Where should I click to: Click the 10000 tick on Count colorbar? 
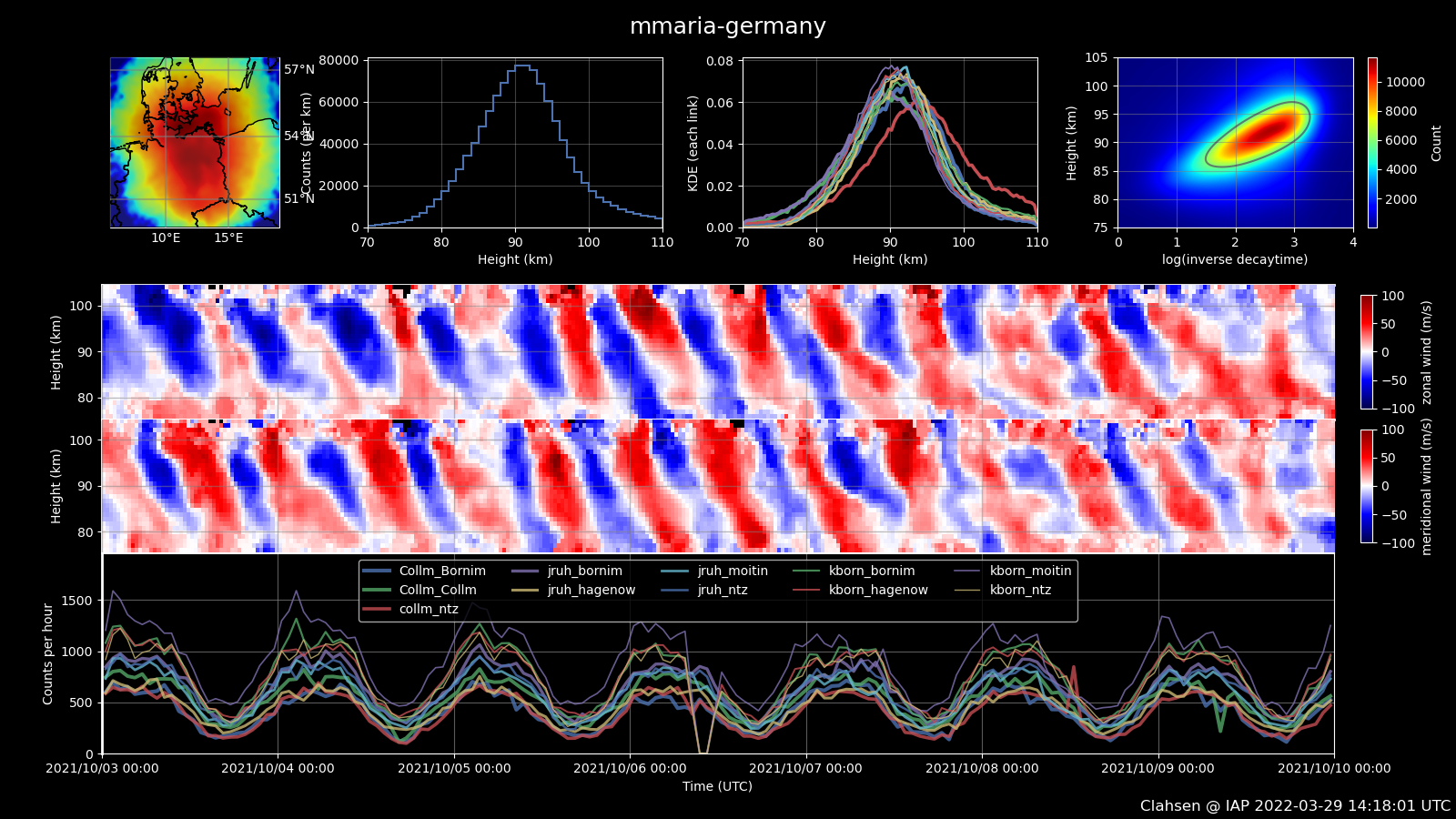1406,82
